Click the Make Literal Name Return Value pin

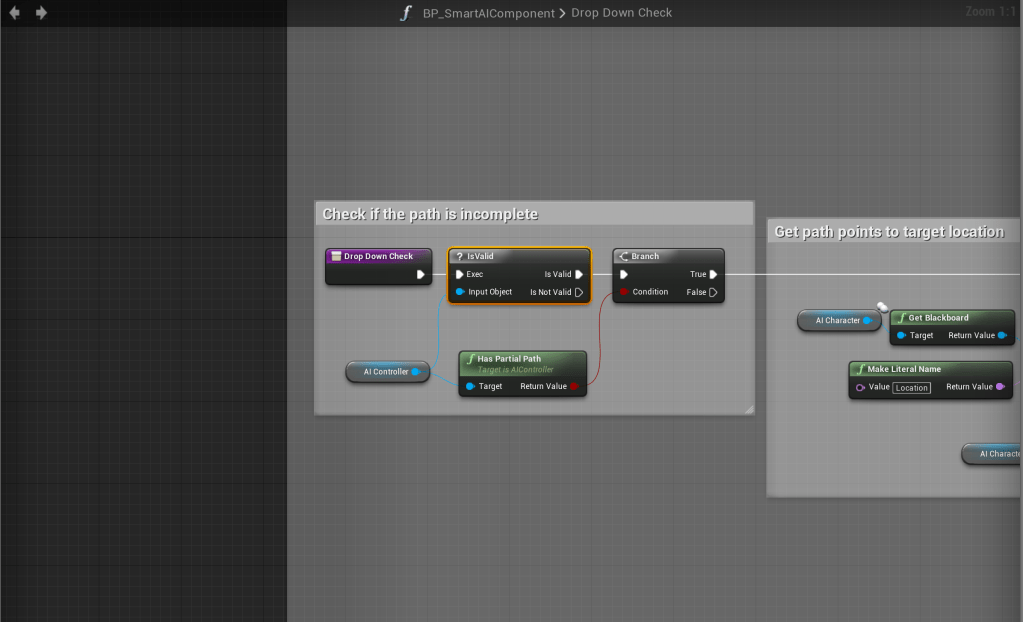coord(1000,387)
